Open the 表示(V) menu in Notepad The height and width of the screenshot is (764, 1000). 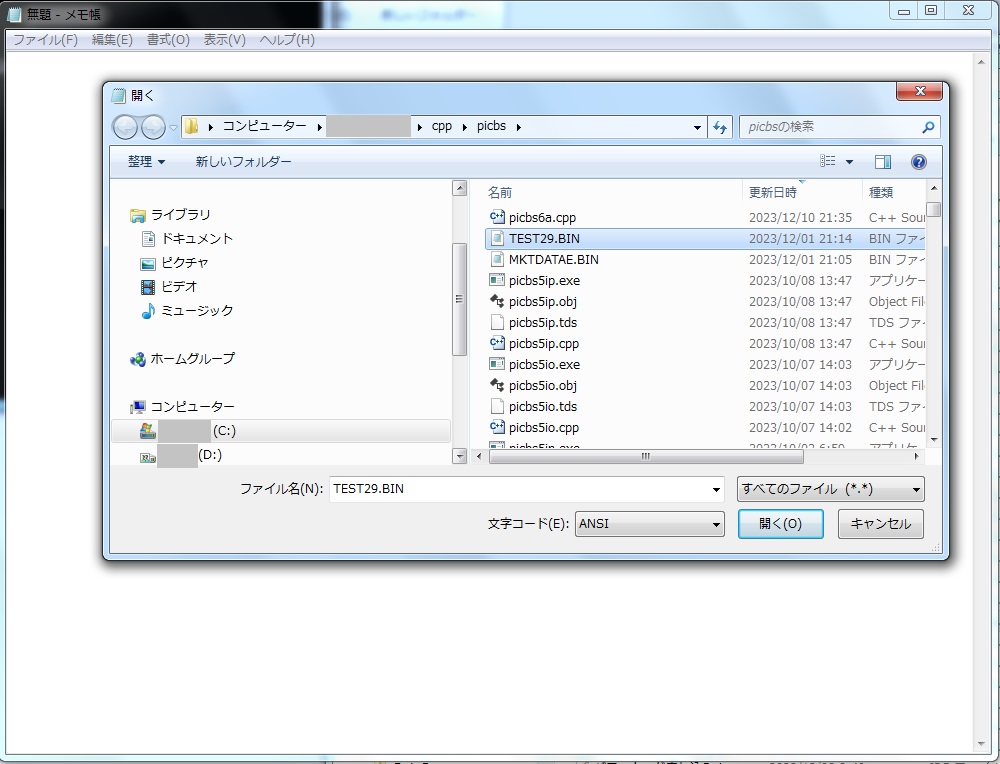pyautogui.click(x=224, y=40)
